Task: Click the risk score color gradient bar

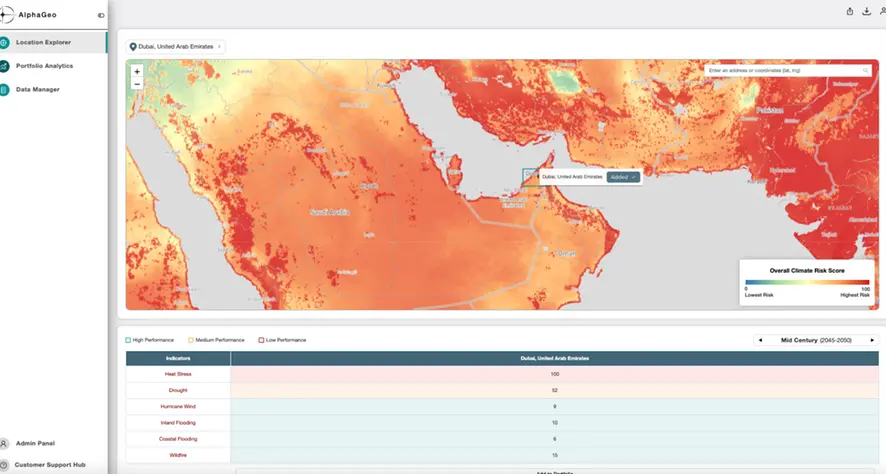Action: (807, 282)
